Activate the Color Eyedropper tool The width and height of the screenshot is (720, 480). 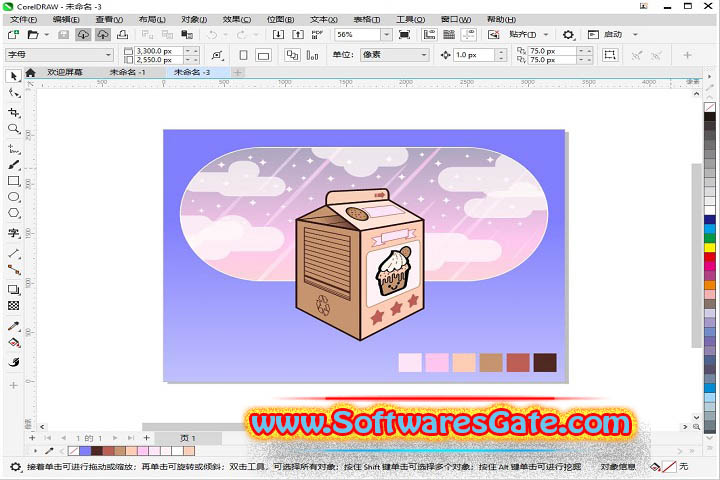pos(14,326)
